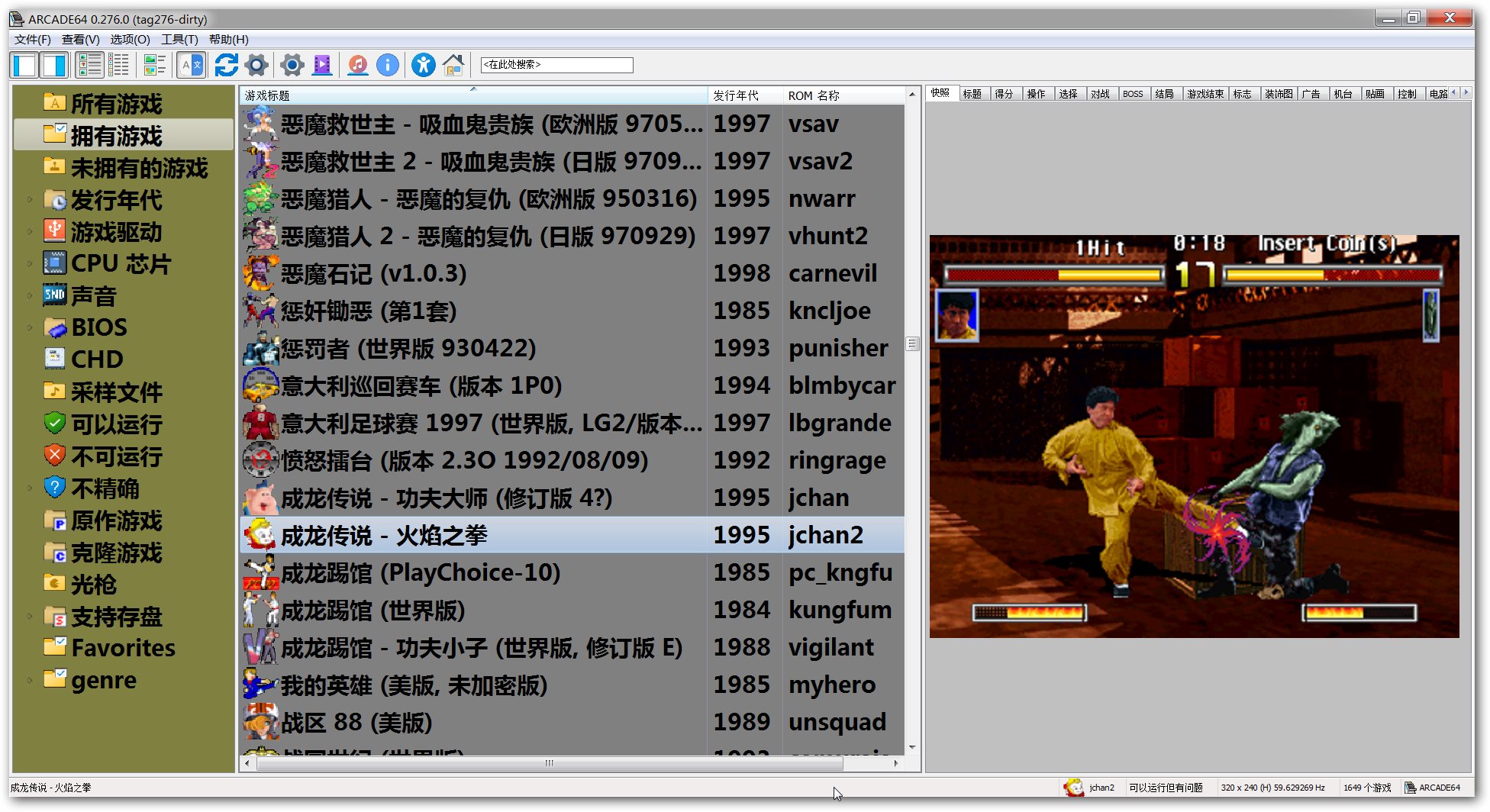The height and width of the screenshot is (812, 1490).
Task: Switch to large icons list view
Action: tap(90, 66)
